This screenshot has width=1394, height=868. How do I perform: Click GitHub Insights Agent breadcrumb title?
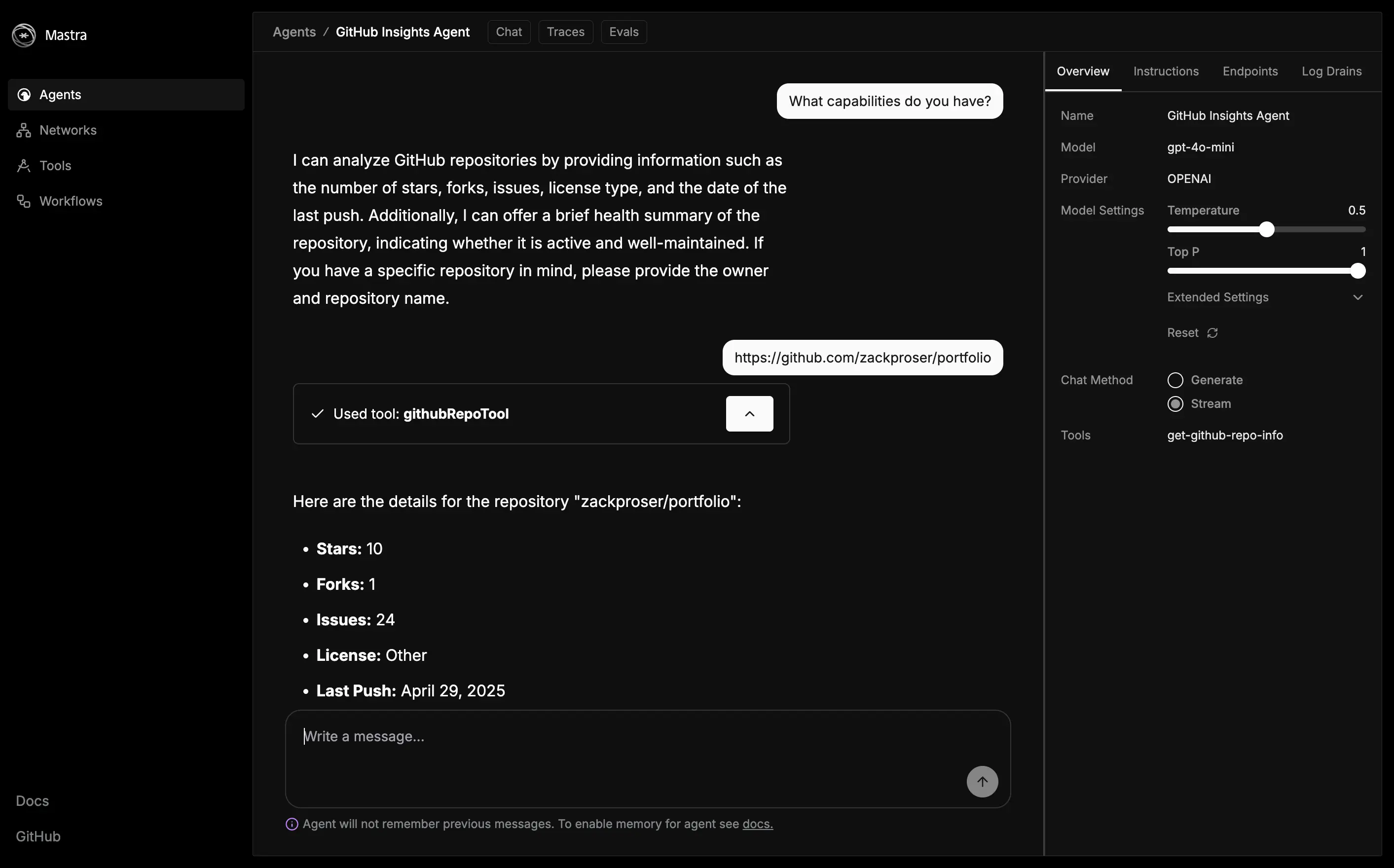[x=403, y=32]
